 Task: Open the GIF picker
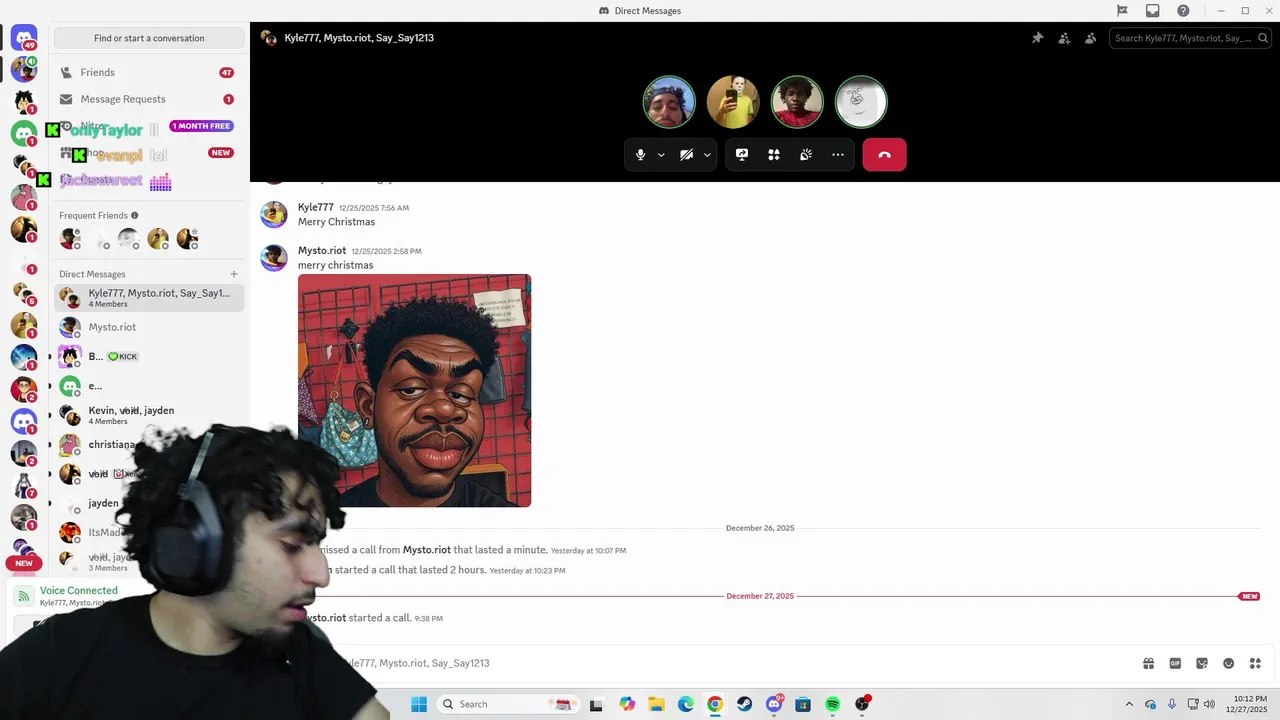1175,663
